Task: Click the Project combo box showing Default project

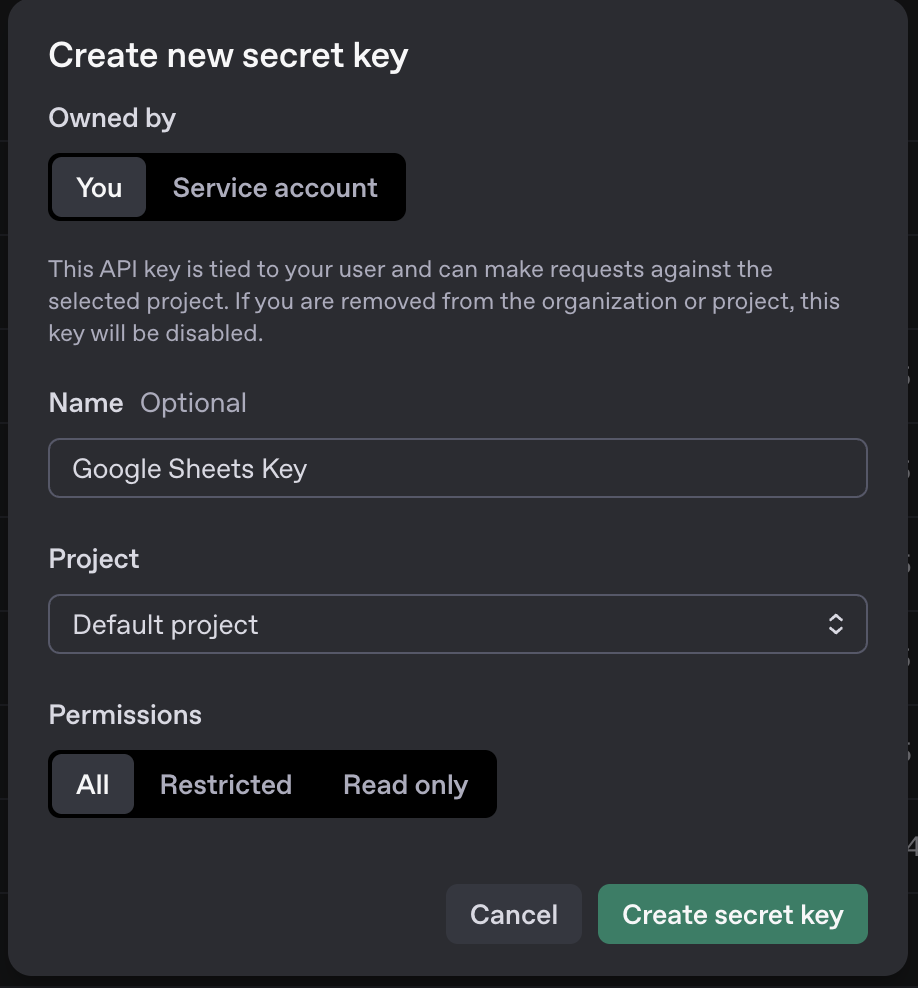Action: click(457, 624)
